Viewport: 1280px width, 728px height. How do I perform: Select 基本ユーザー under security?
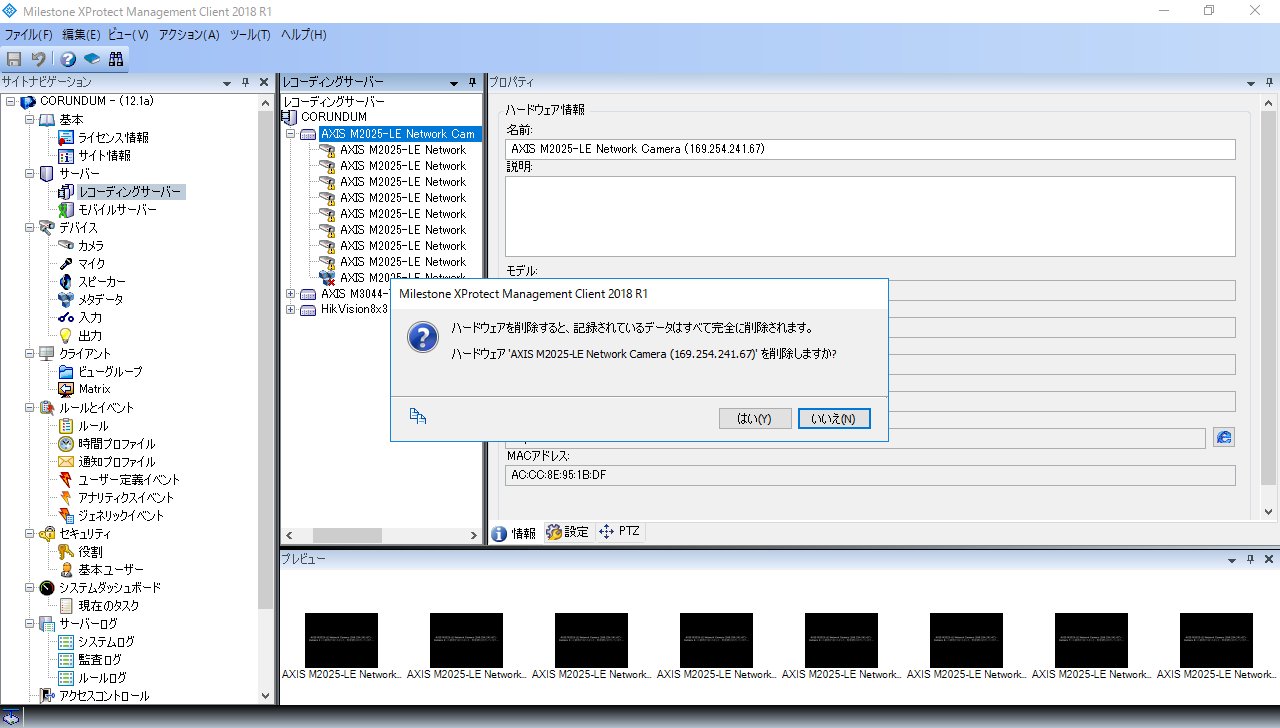click(111, 570)
